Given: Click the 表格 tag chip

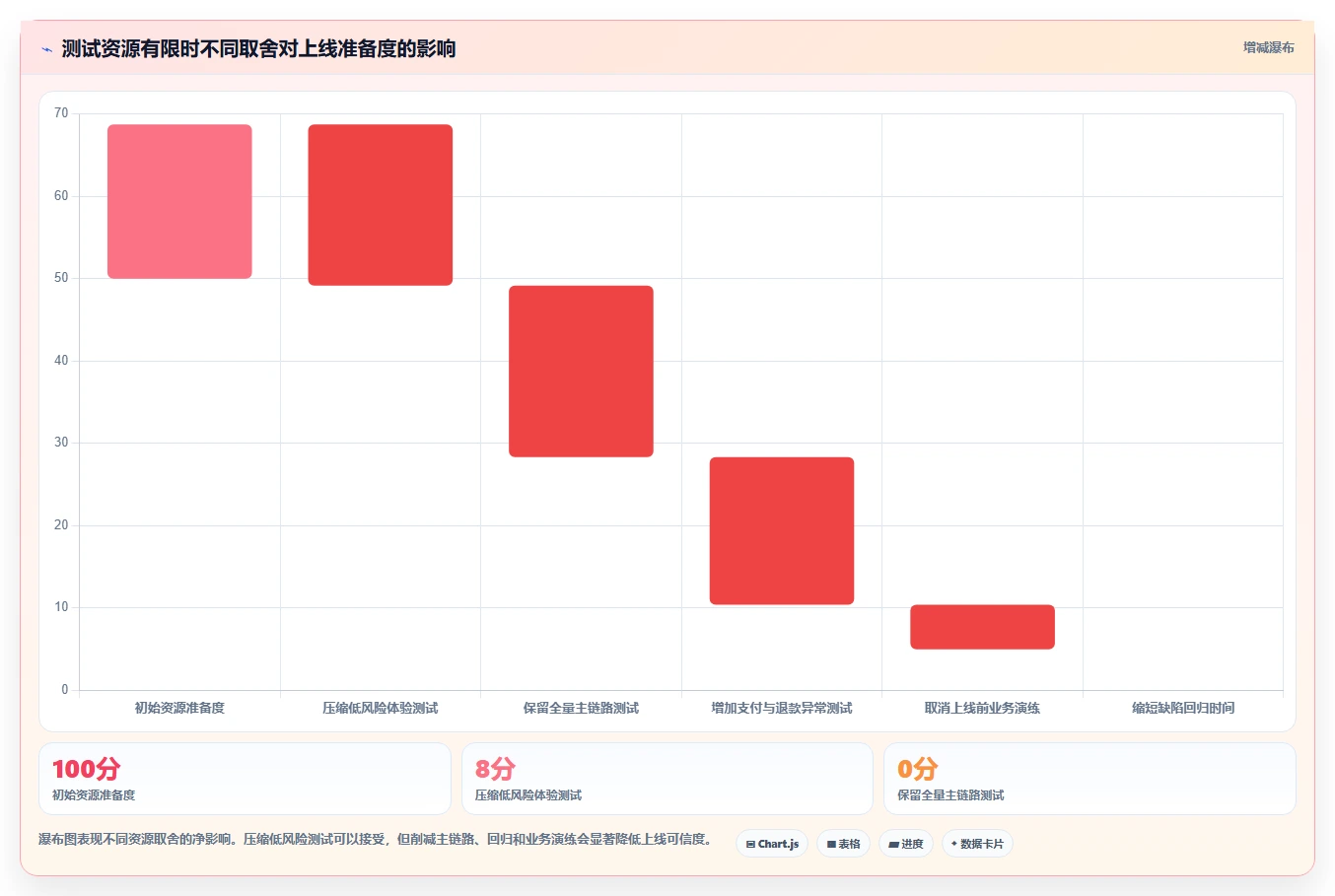Looking at the screenshot, I should click(843, 844).
